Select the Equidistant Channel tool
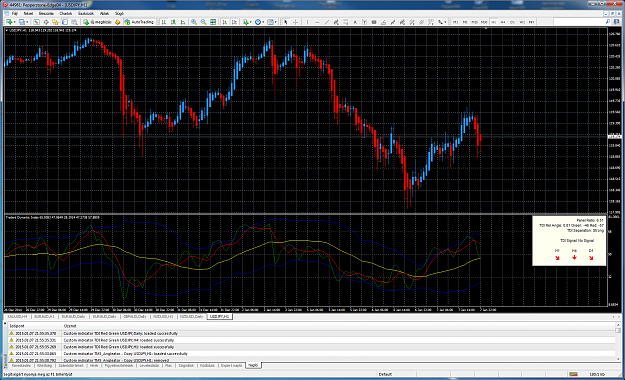Screen dimensions: 625x380 click(x=336, y=22)
